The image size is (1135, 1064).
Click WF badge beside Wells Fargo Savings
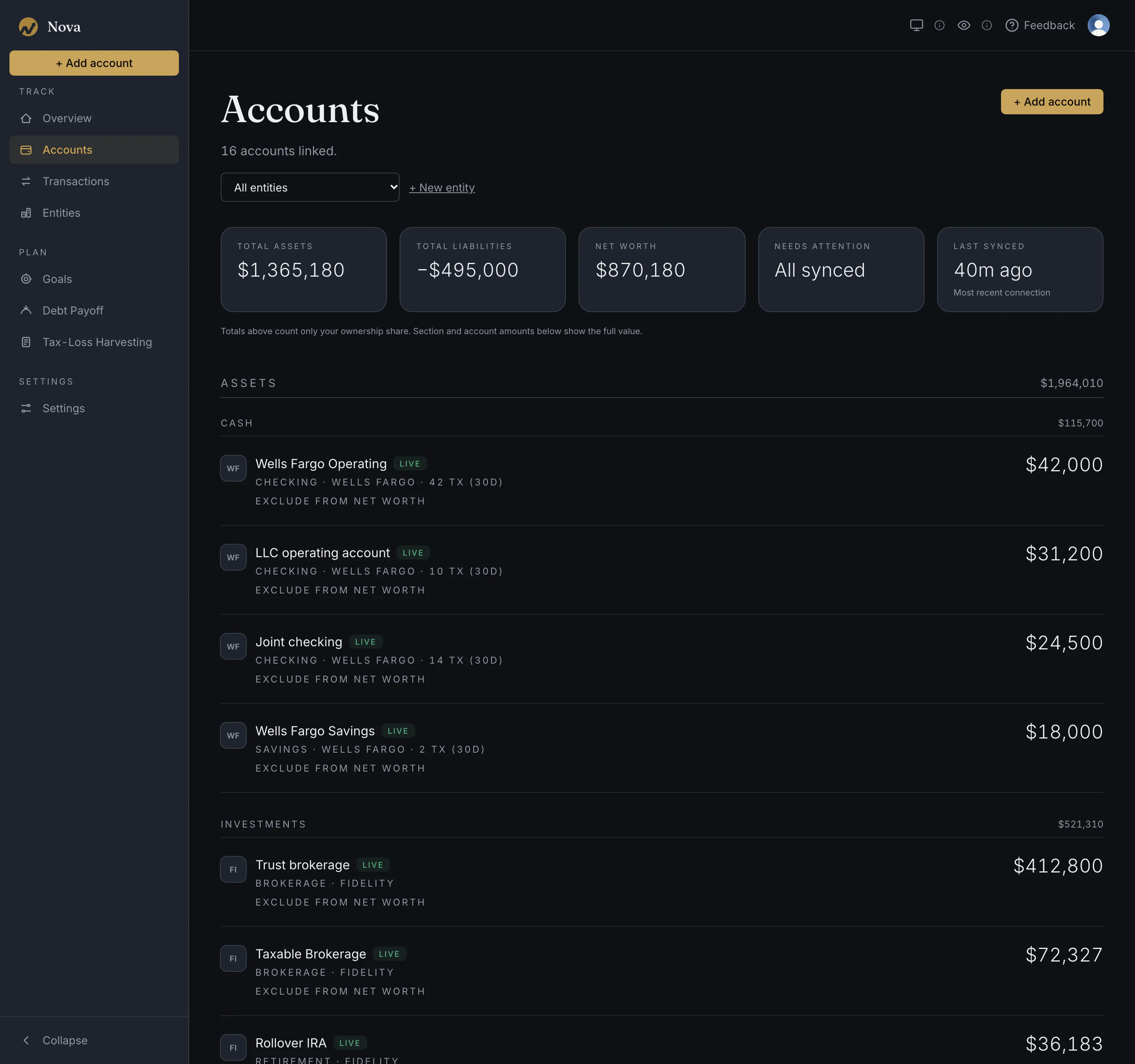(x=234, y=735)
